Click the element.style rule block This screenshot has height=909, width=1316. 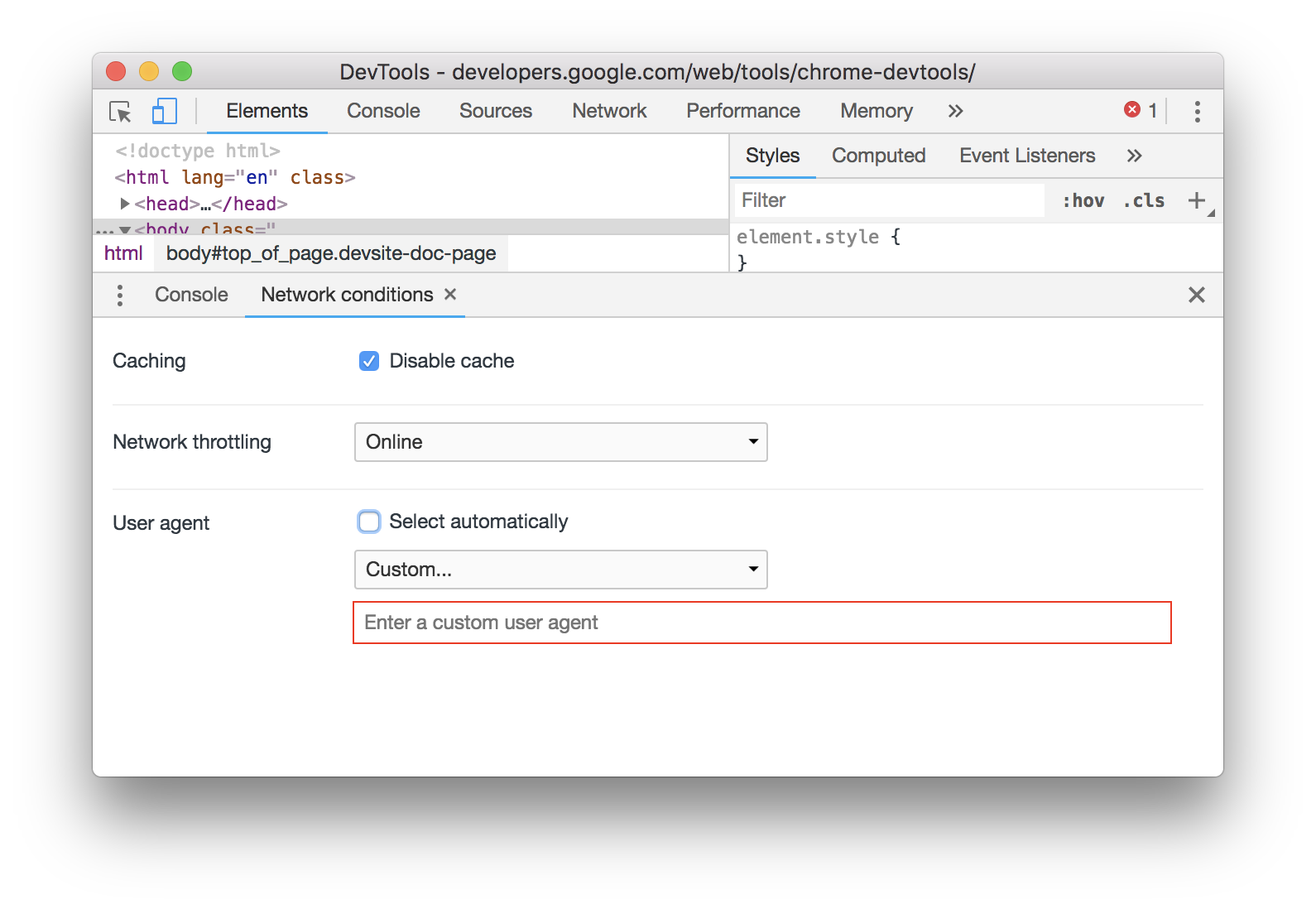(819, 248)
